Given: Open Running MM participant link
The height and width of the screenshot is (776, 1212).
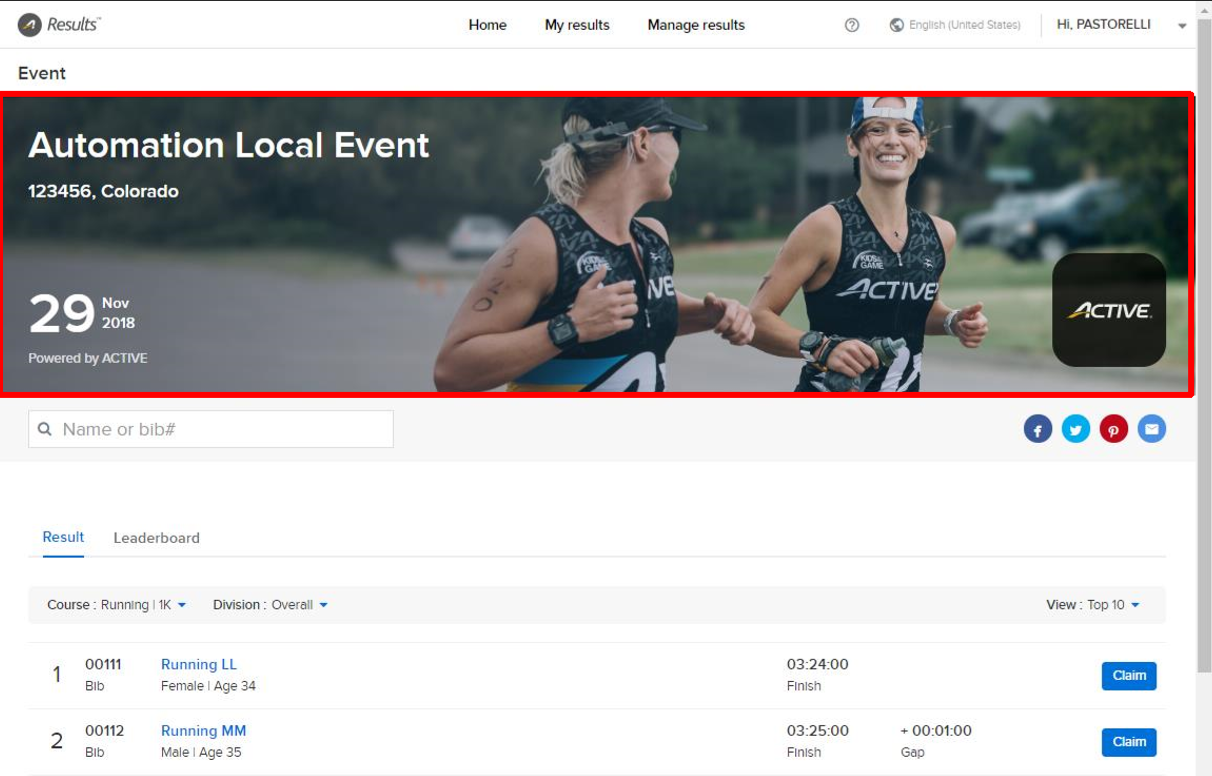Looking at the screenshot, I should point(203,731).
